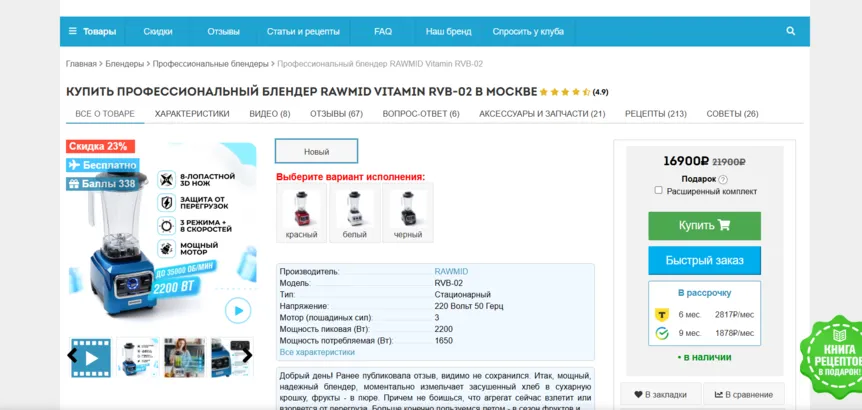This screenshot has width=862, height=410.
Task: Click the product star rating
Action: point(565,92)
